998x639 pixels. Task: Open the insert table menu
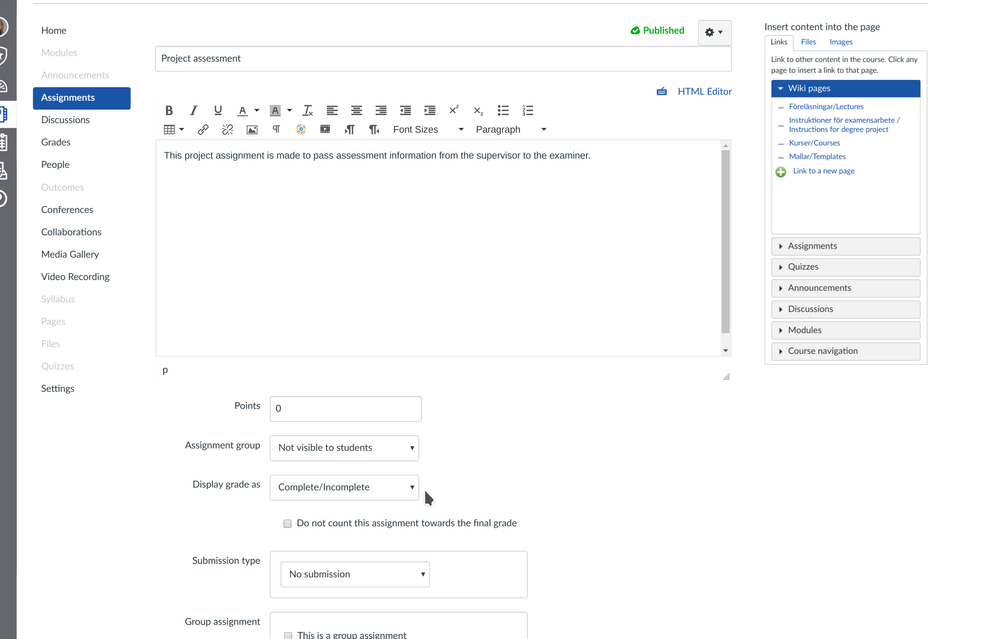coord(174,130)
